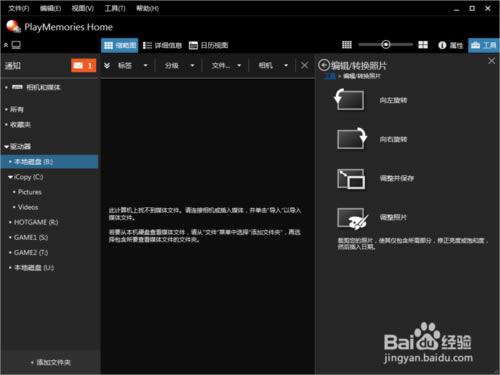This screenshot has width=500, height=375.
Task: Open the Edit (编辑) menu
Action: tap(50, 8)
